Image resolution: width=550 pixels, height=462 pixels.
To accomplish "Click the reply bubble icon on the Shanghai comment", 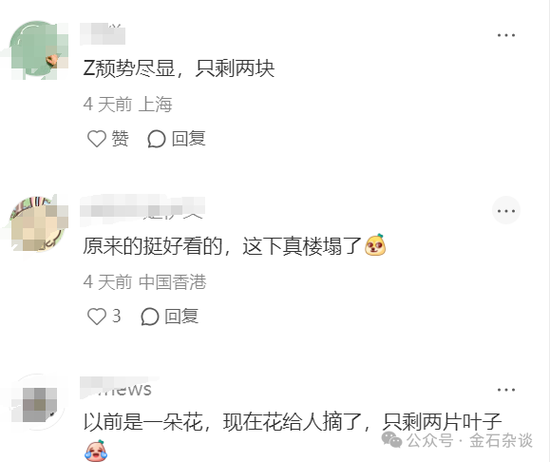I will pos(156,139).
